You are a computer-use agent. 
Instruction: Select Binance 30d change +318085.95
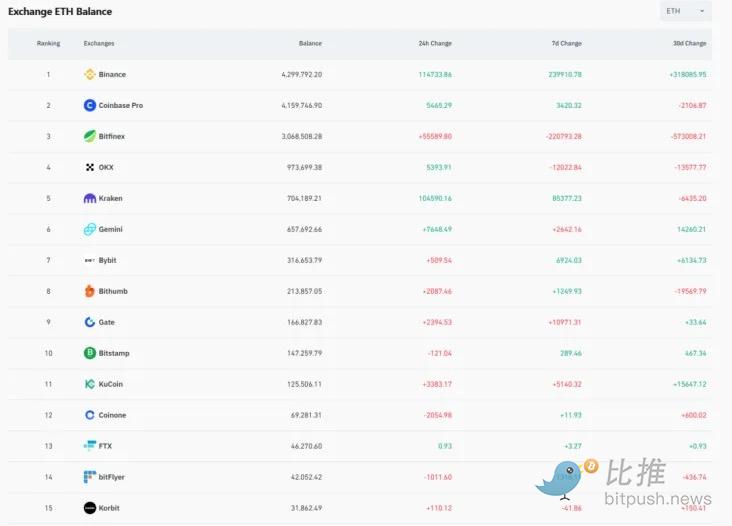(688, 75)
